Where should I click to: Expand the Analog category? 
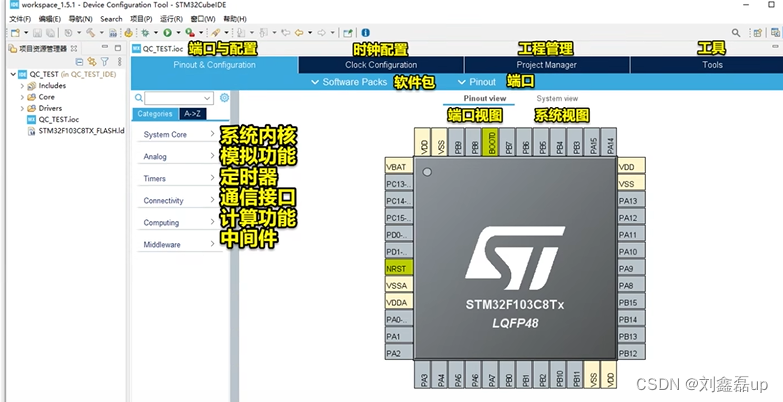coord(179,156)
